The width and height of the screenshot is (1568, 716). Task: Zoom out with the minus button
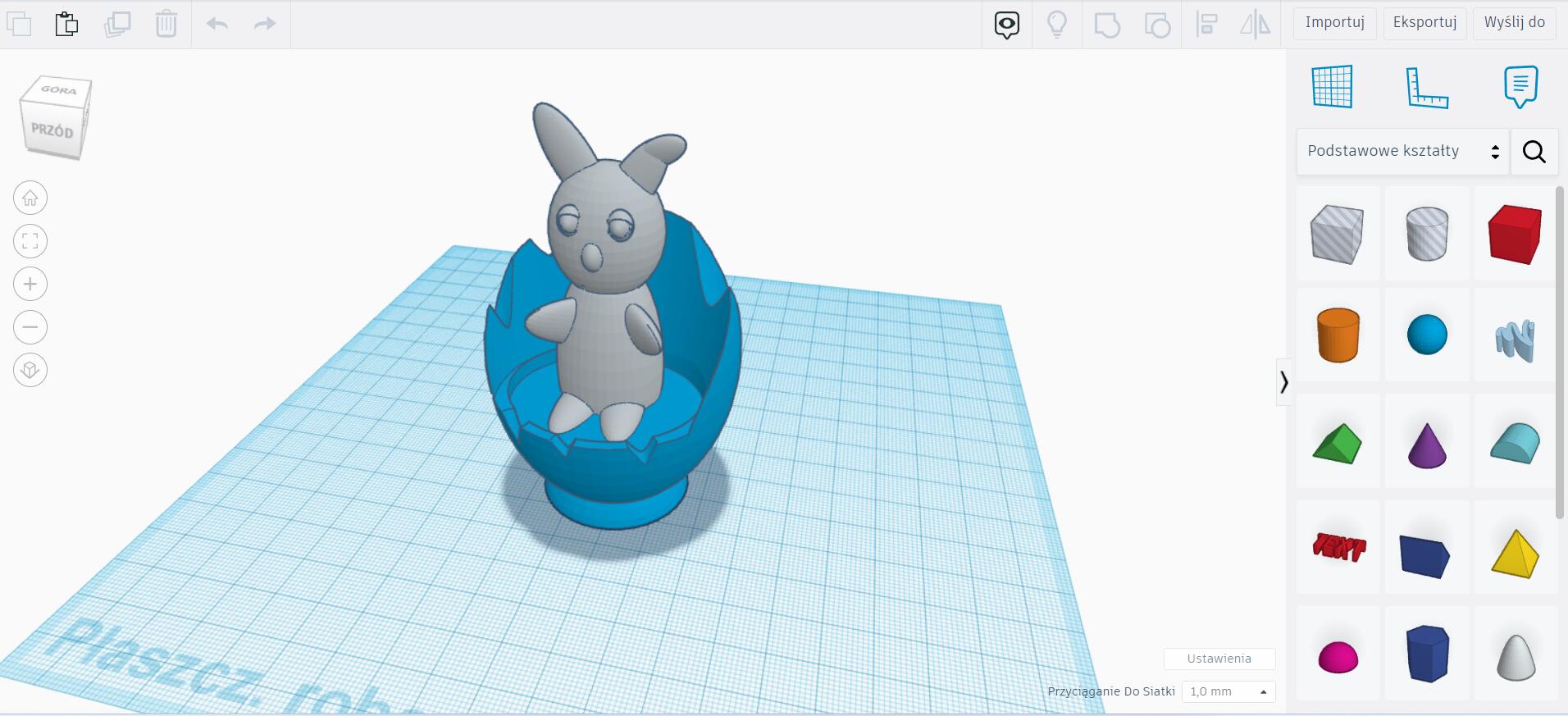[30, 327]
